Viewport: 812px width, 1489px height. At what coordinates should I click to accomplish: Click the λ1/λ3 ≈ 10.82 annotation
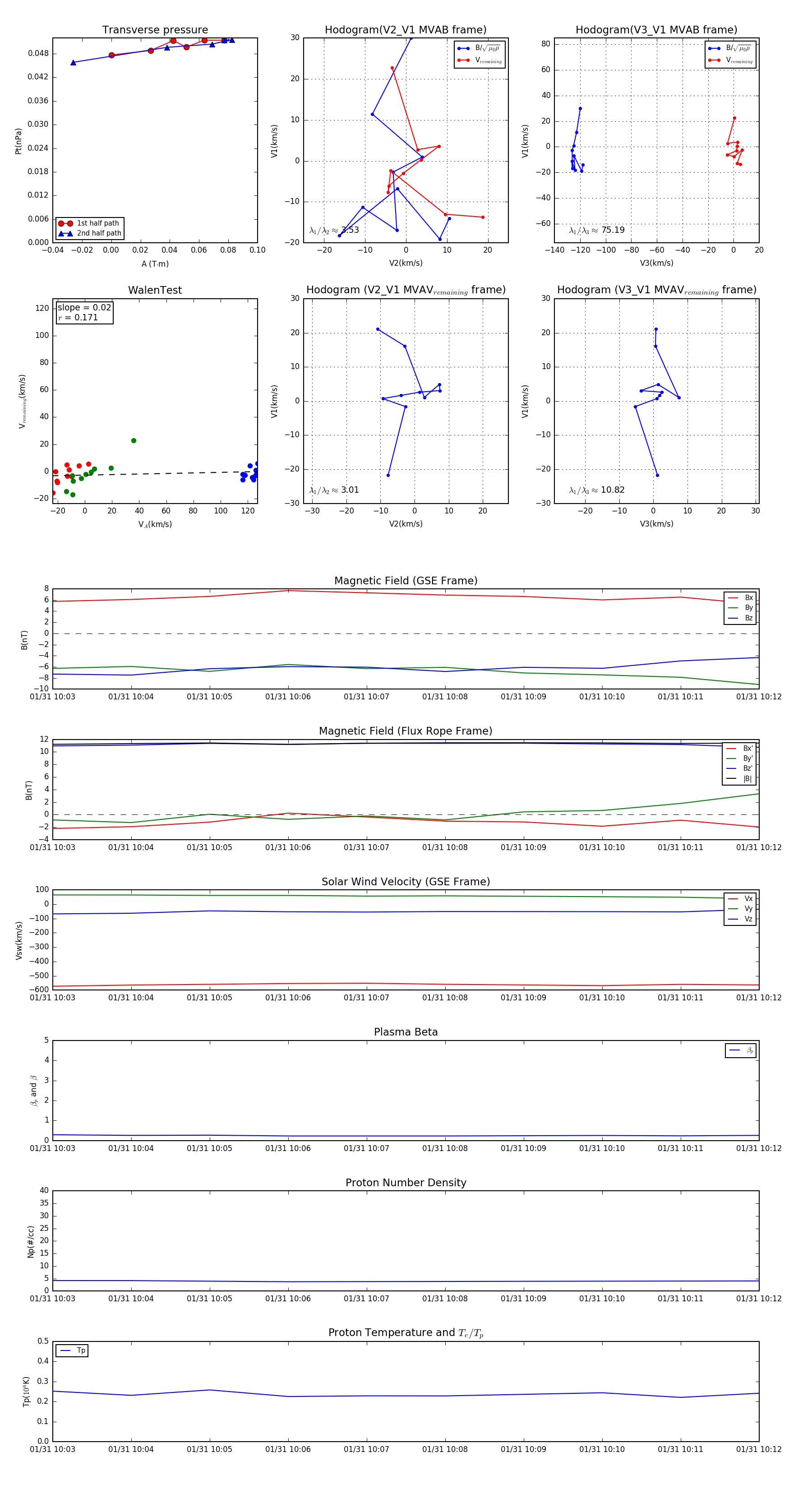click(596, 490)
